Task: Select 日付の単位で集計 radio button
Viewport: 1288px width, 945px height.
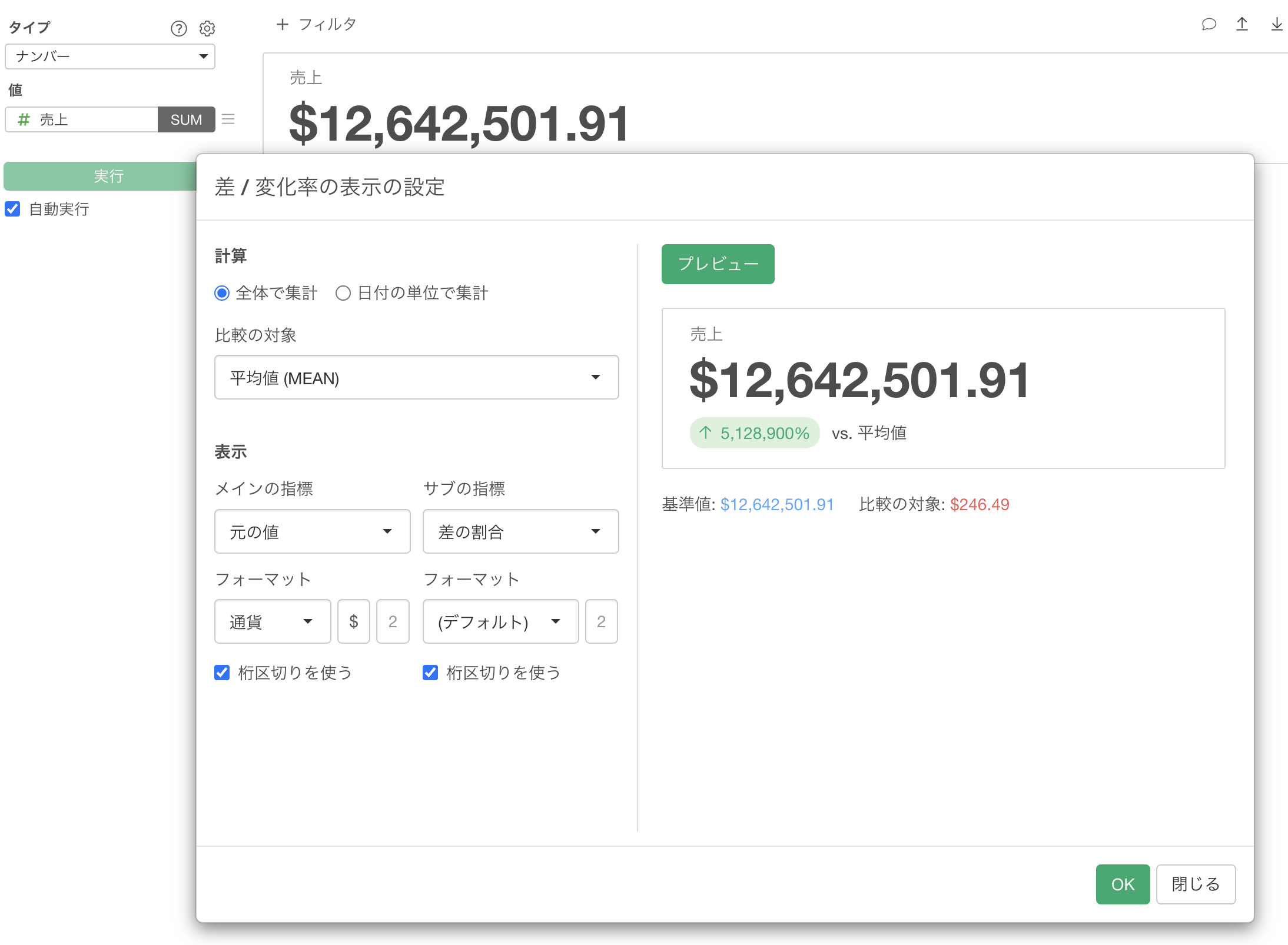Action: click(x=343, y=293)
